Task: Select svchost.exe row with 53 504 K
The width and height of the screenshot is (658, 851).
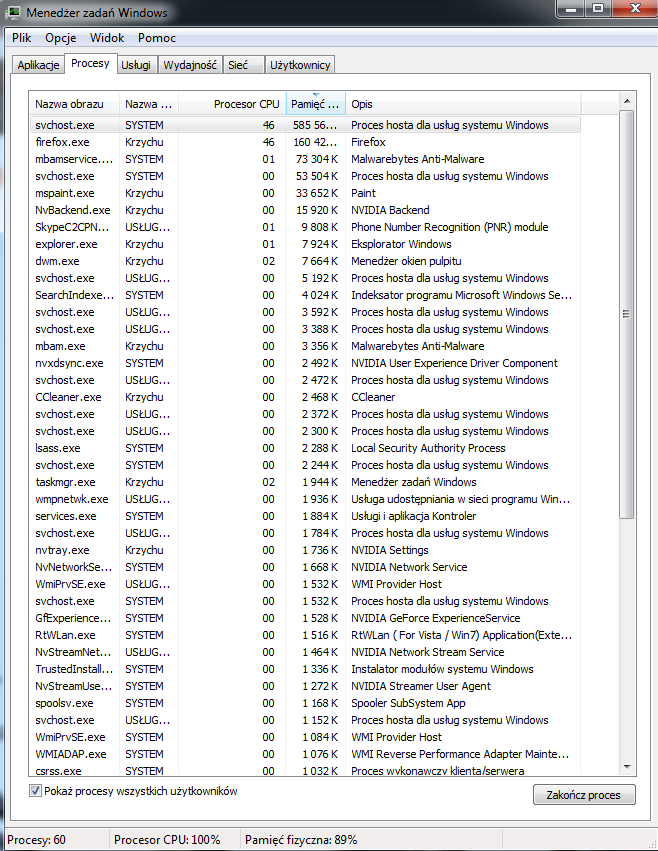Action: pyautogui.click(x=305, y=176)
